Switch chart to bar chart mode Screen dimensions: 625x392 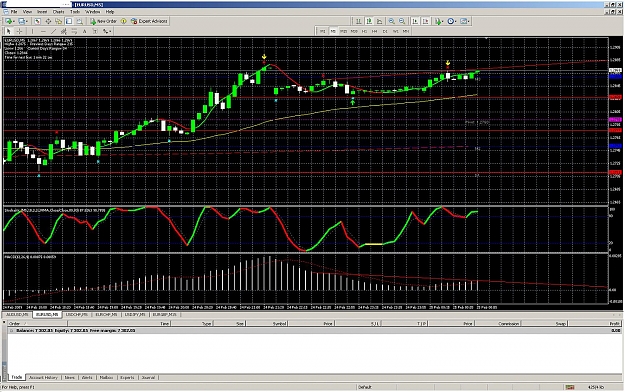click(x=359, y=21)
